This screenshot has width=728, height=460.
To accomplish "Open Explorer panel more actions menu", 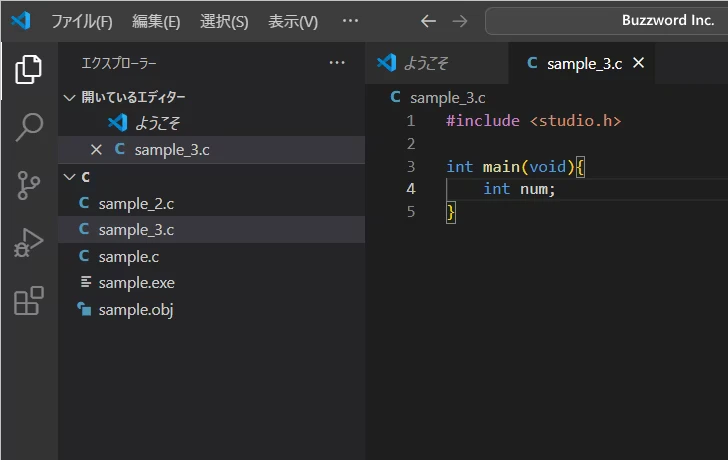I will pos(337,63).
